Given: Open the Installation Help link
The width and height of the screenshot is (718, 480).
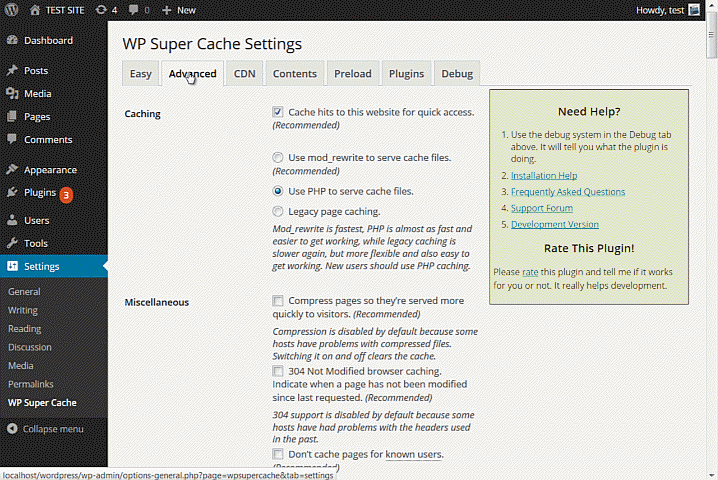Looking at the screenshot, I should coord(544,175).
